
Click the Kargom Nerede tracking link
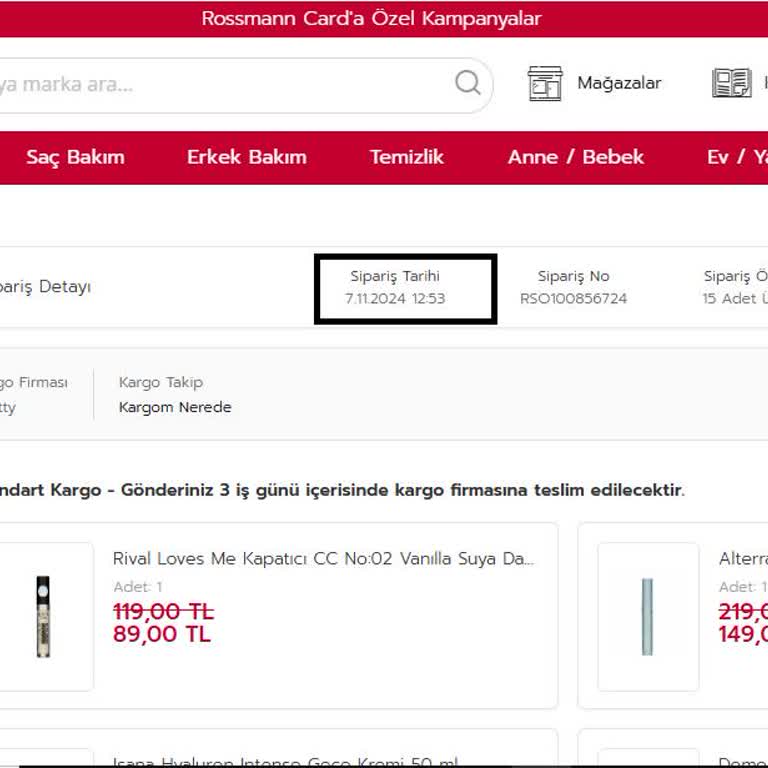(175, 407)
